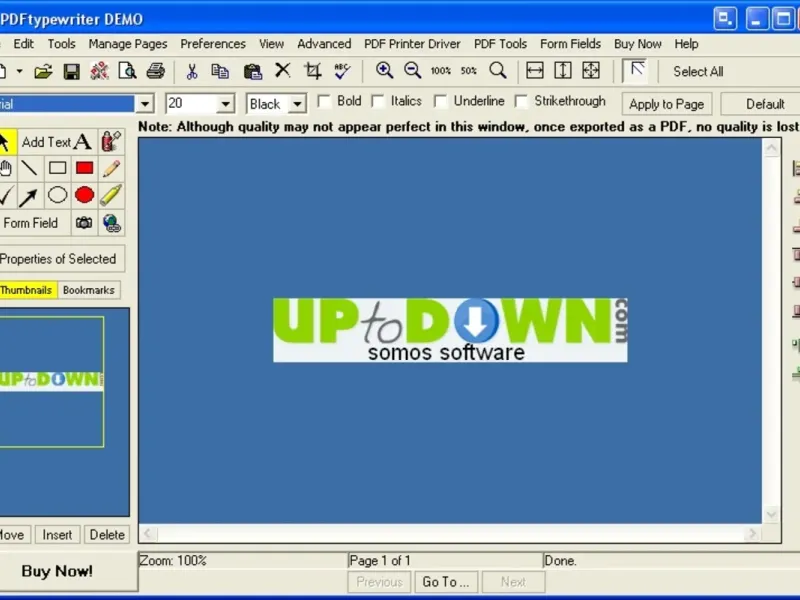Screen dimensions: 800x600
Task: Select the filled red rectangle tool
Action: [x=84, y=168]
